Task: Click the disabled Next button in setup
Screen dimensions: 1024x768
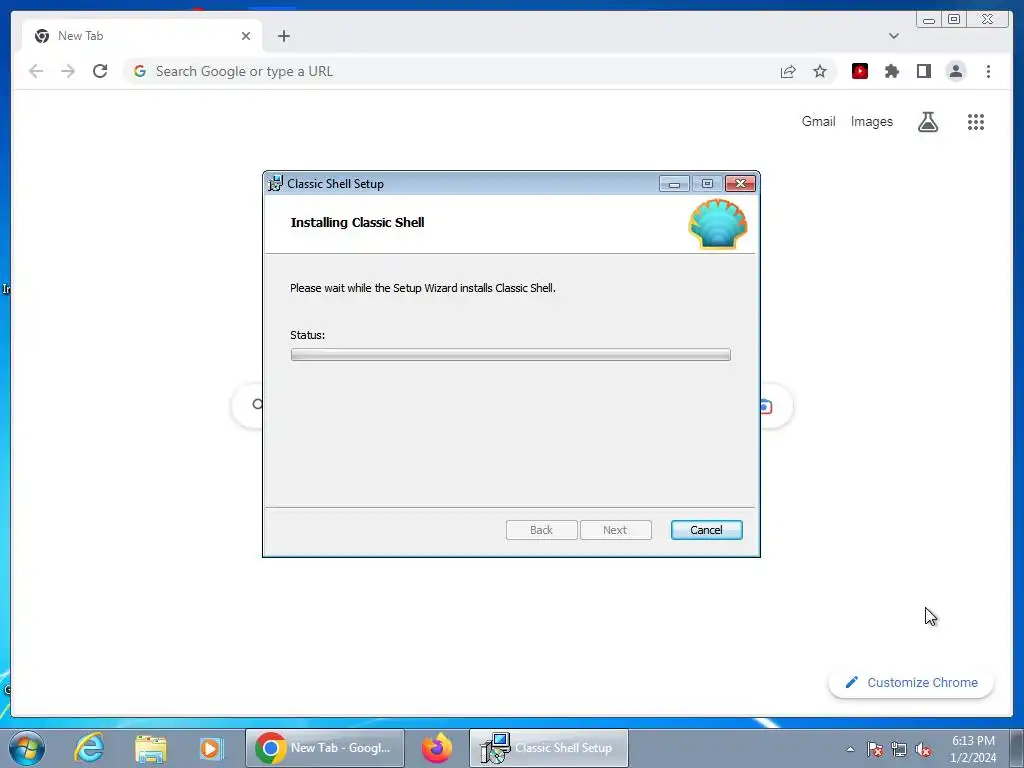Action: coord(615,530)
